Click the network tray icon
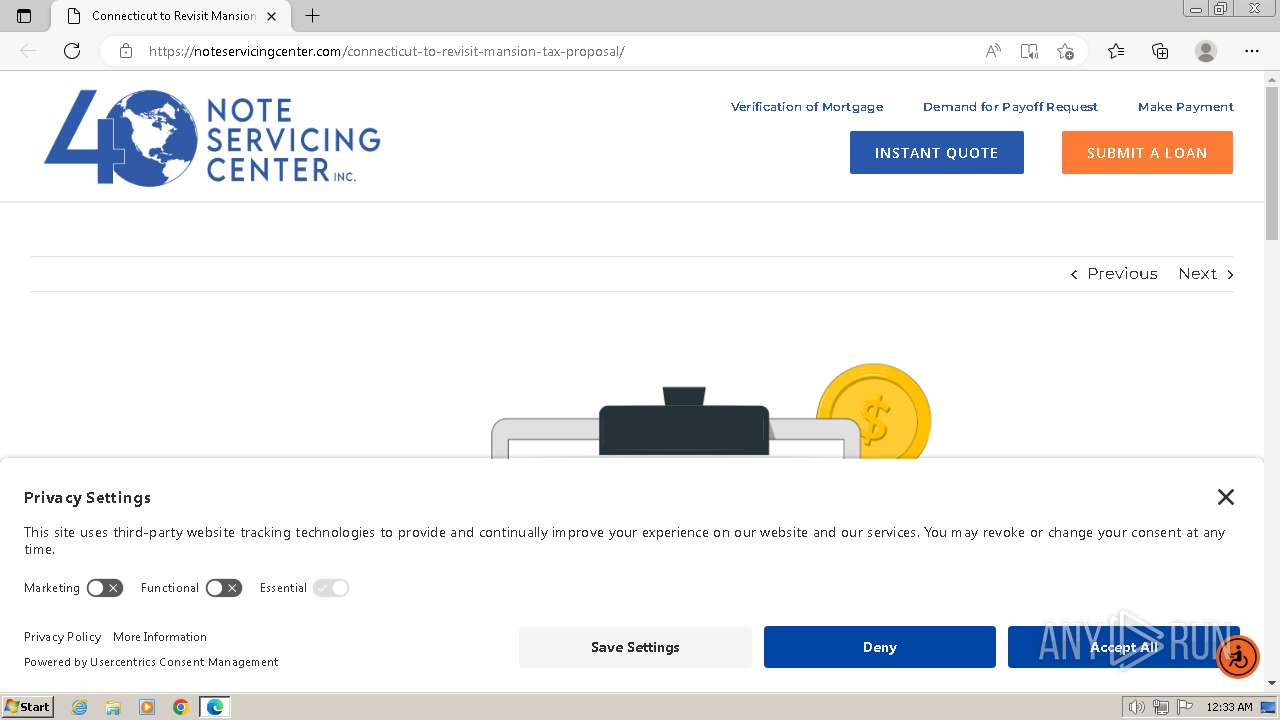Screen dimensions: 1280x720 pyautogui.click(x=1161, y=707)
